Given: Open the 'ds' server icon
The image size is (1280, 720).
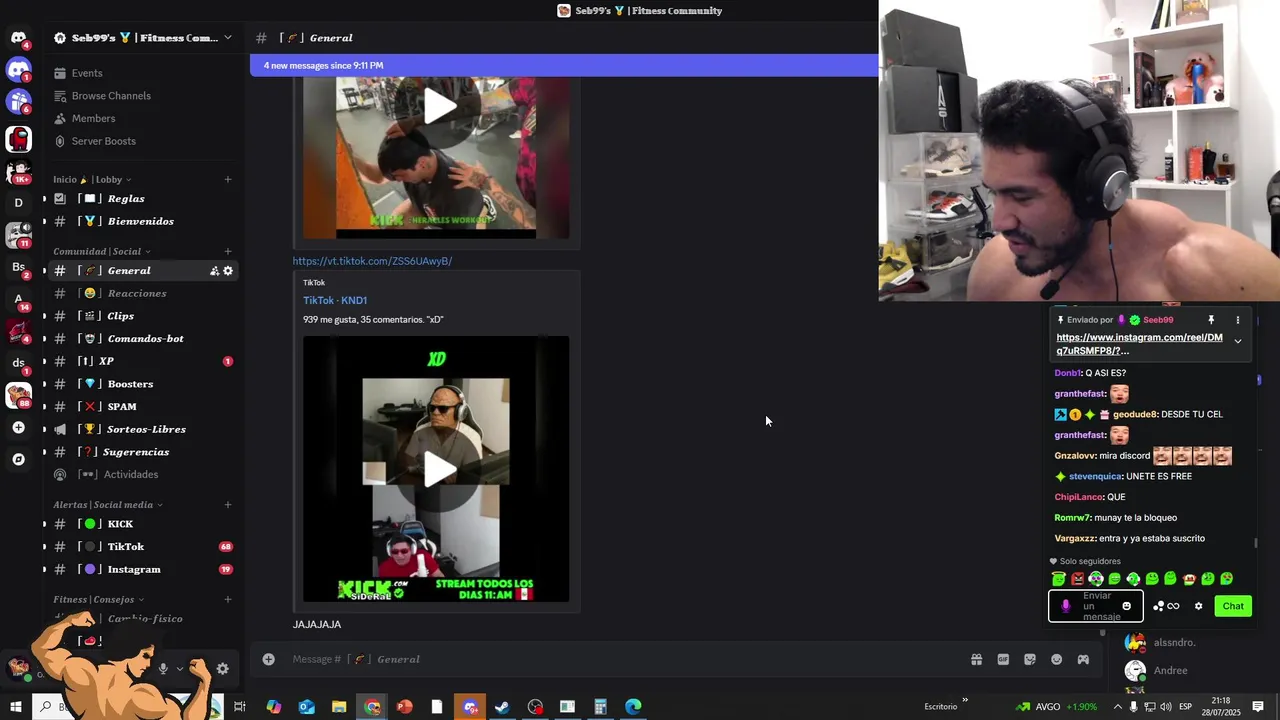Looking at the screenshot, I should pos(18,363).
